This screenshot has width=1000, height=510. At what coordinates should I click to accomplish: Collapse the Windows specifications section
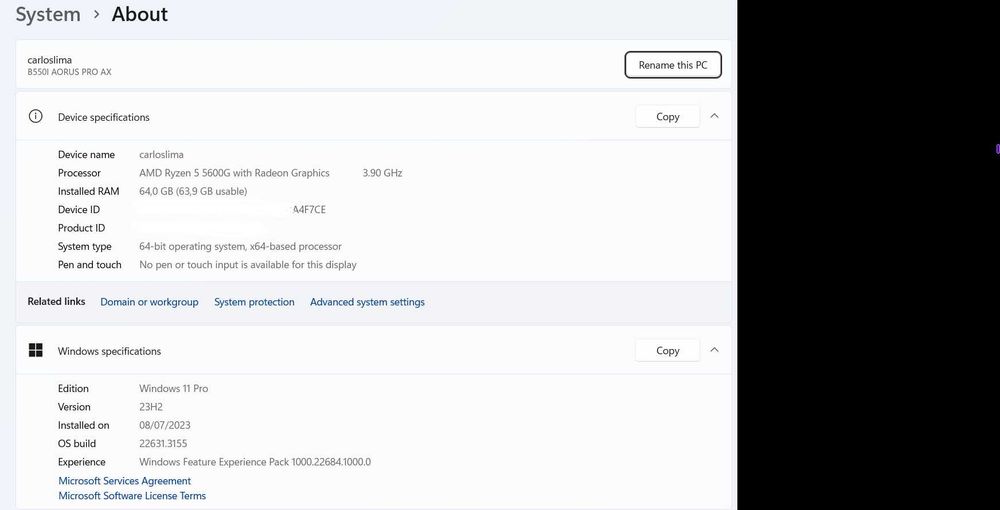[714, 350]
